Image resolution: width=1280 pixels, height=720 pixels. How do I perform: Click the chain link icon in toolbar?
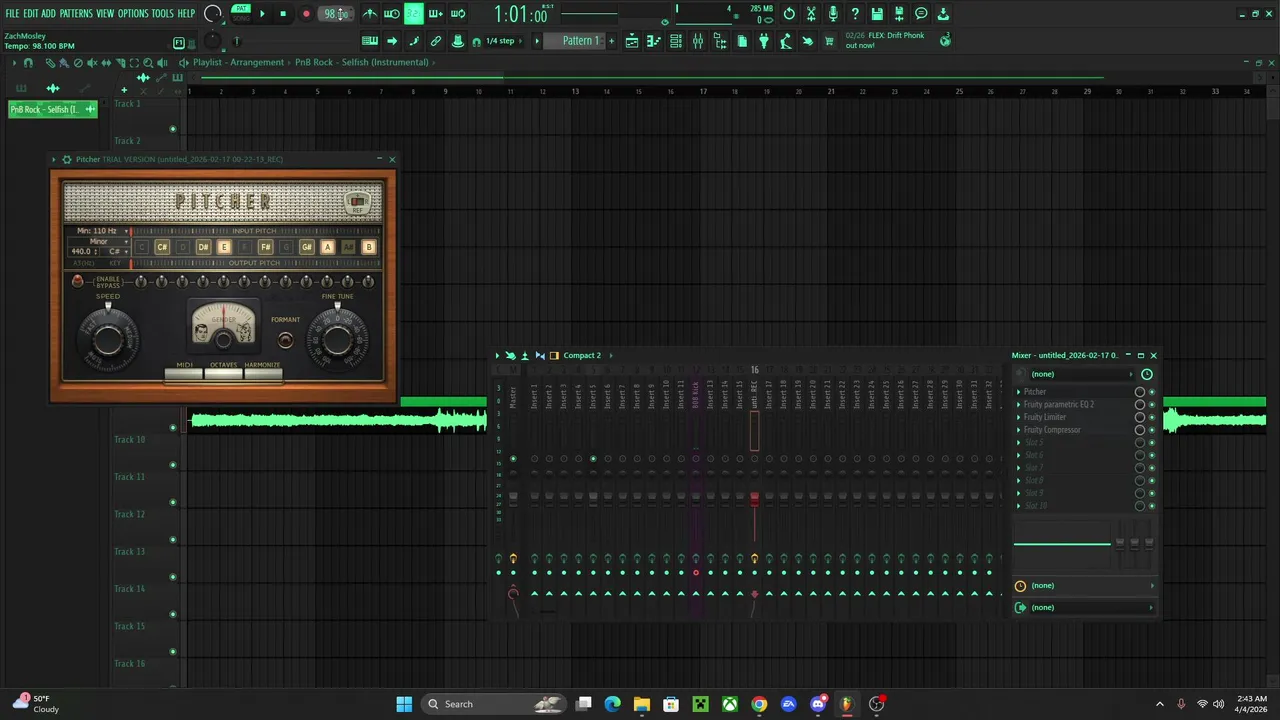pyautogui.click(x=436, y=41)
